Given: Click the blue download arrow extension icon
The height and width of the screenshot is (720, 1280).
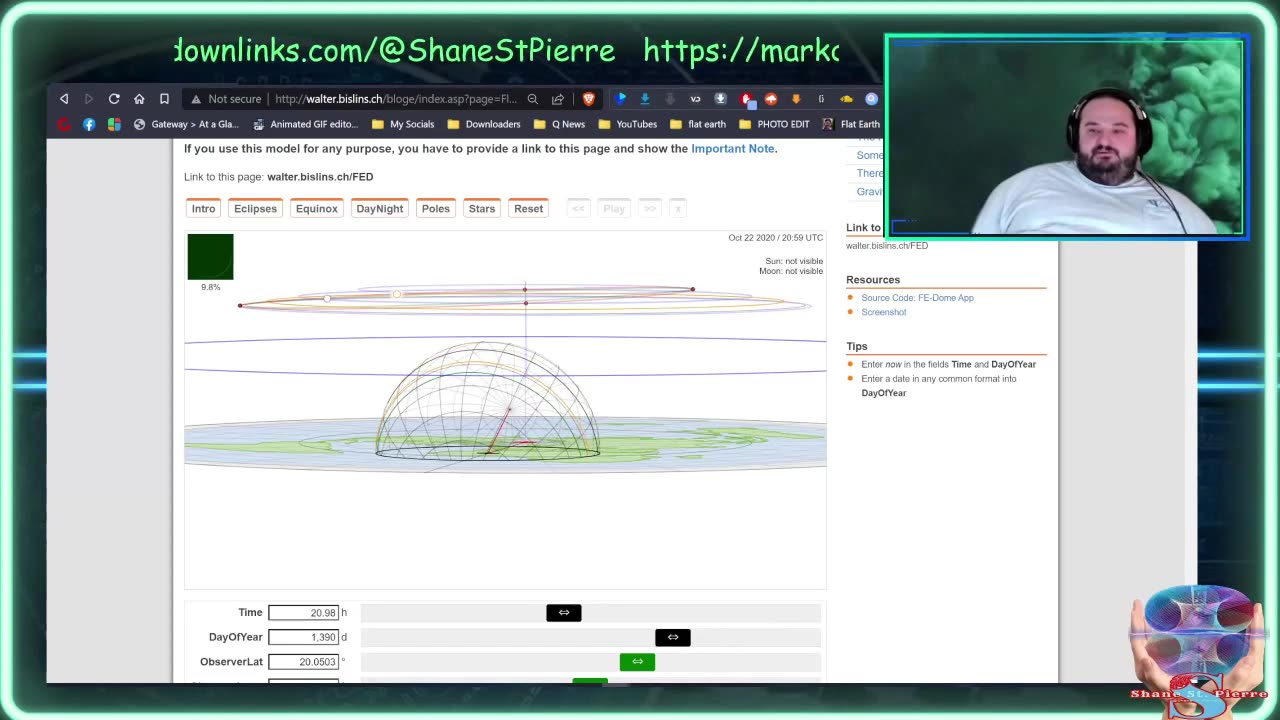Looking at the screenshot, I should [x=645, y=99].
